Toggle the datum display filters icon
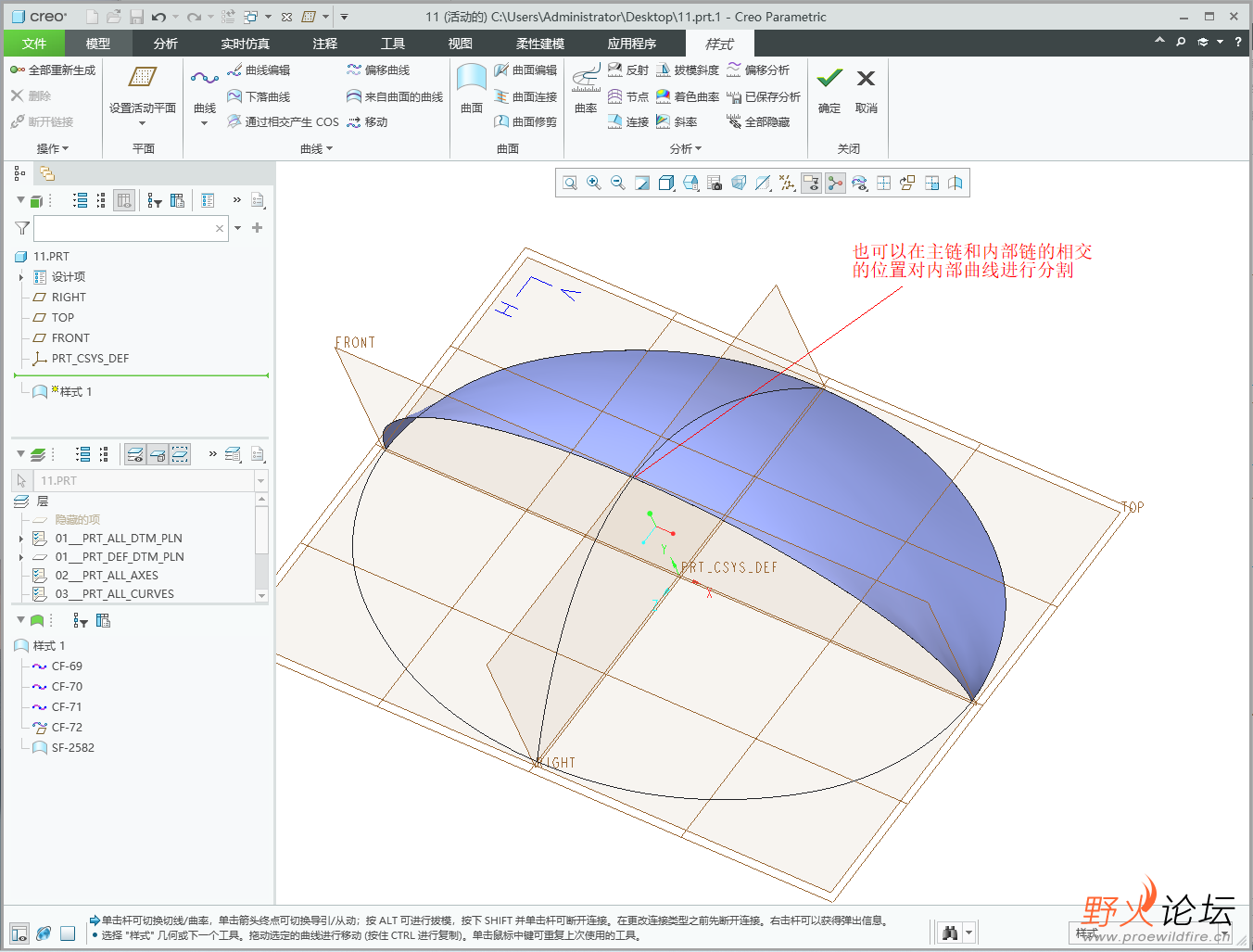 pos(787,183)
